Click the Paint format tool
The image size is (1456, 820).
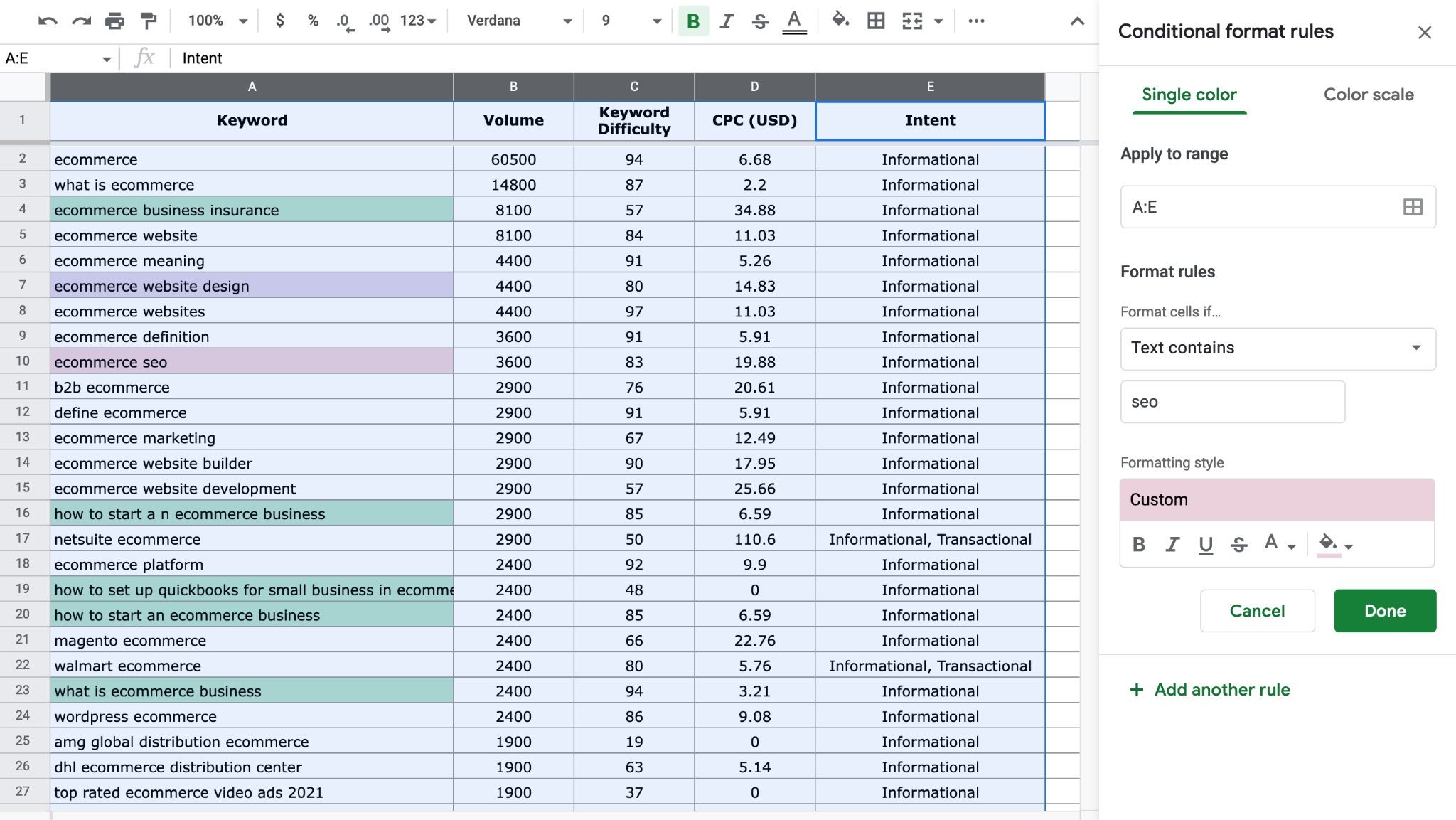point(147,21)
